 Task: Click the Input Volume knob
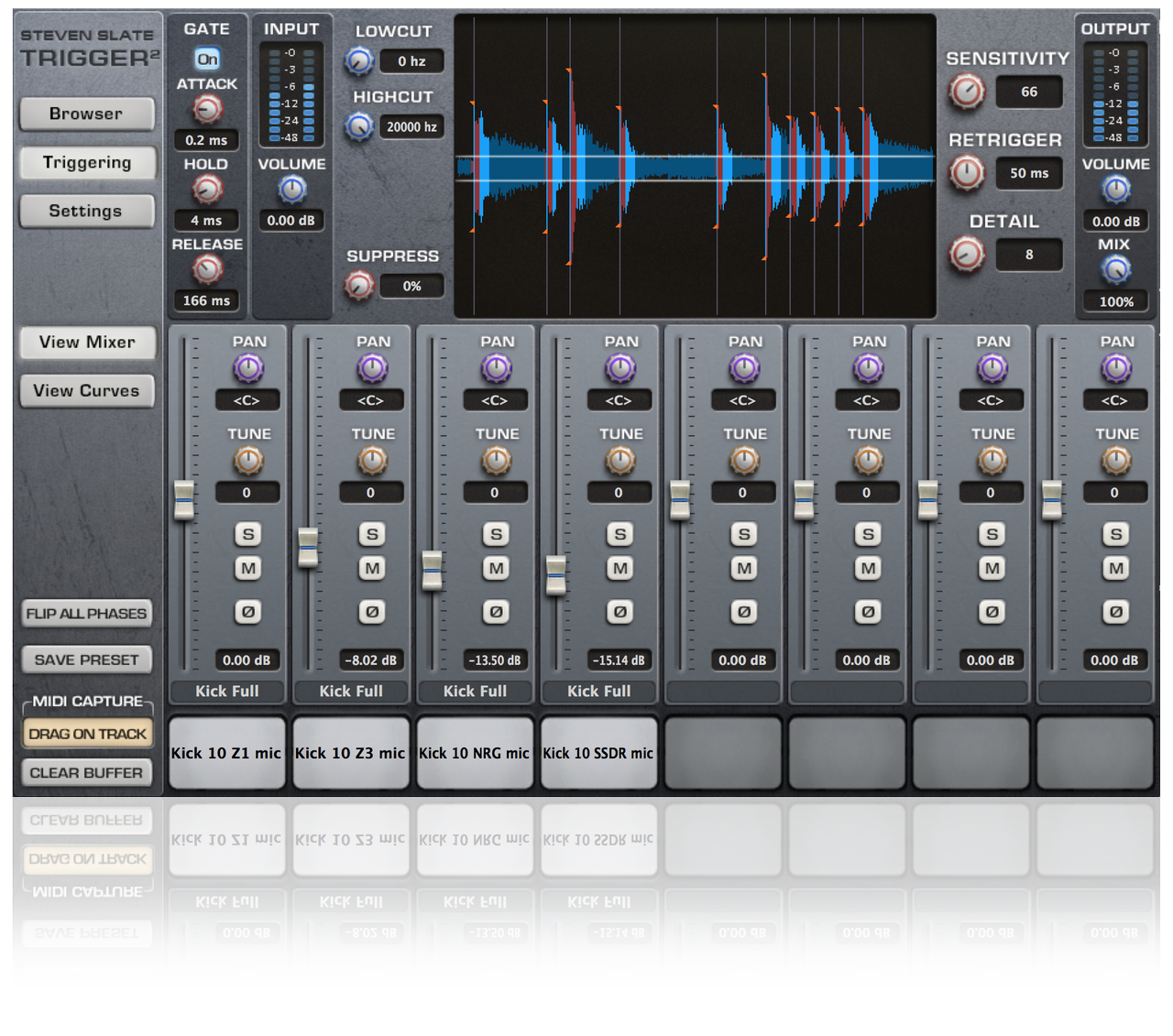tap(292, 190)
